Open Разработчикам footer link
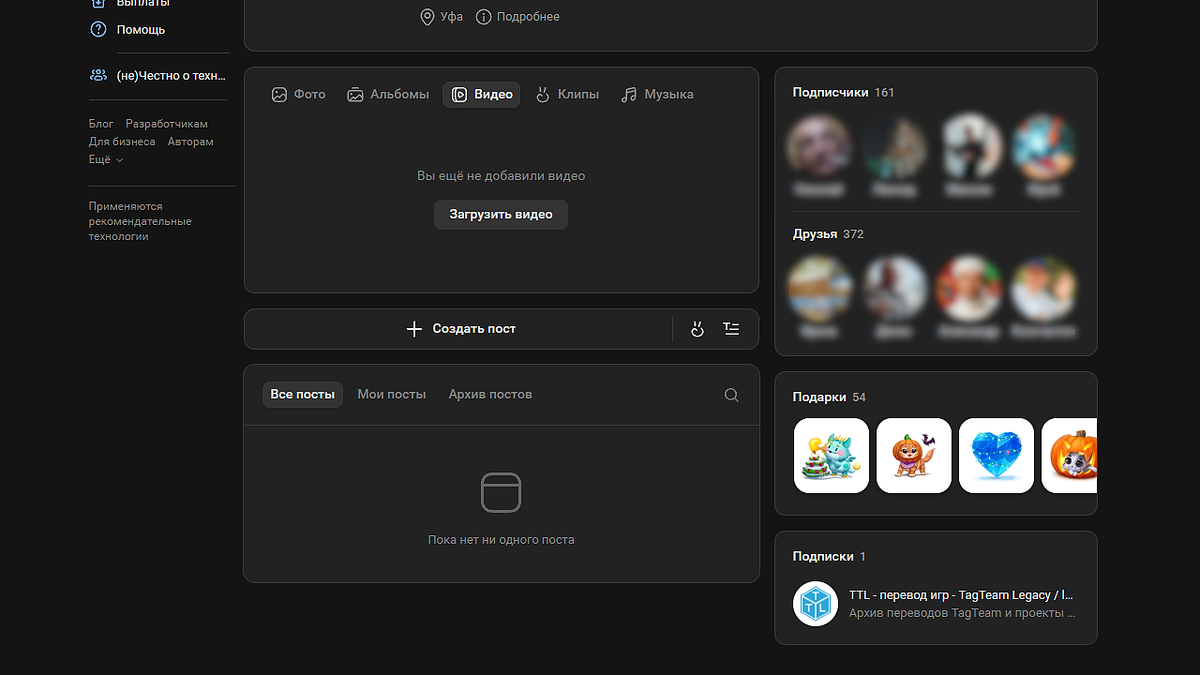The height and width of the screenshot is (675, 1200). click(167, 124)
